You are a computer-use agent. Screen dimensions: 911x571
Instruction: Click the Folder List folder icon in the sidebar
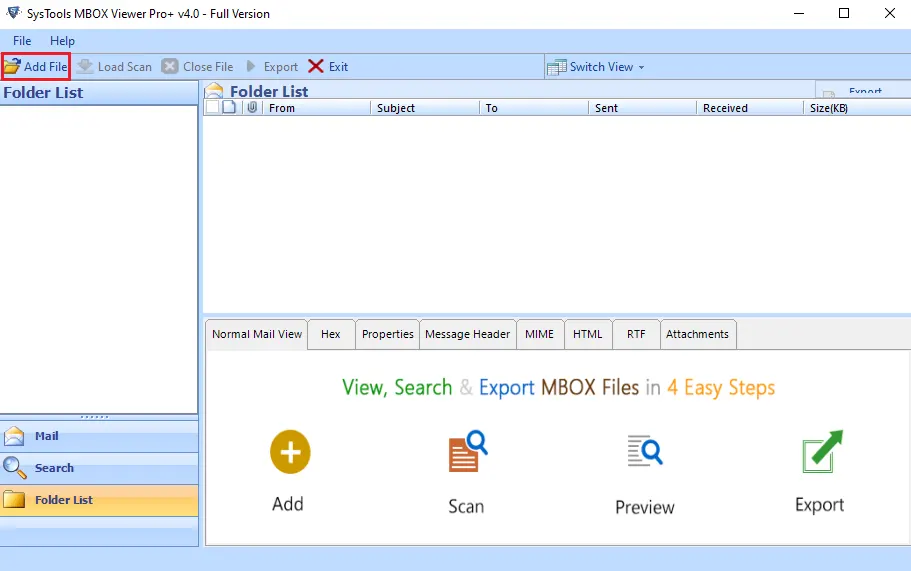(x=14, y=500)
